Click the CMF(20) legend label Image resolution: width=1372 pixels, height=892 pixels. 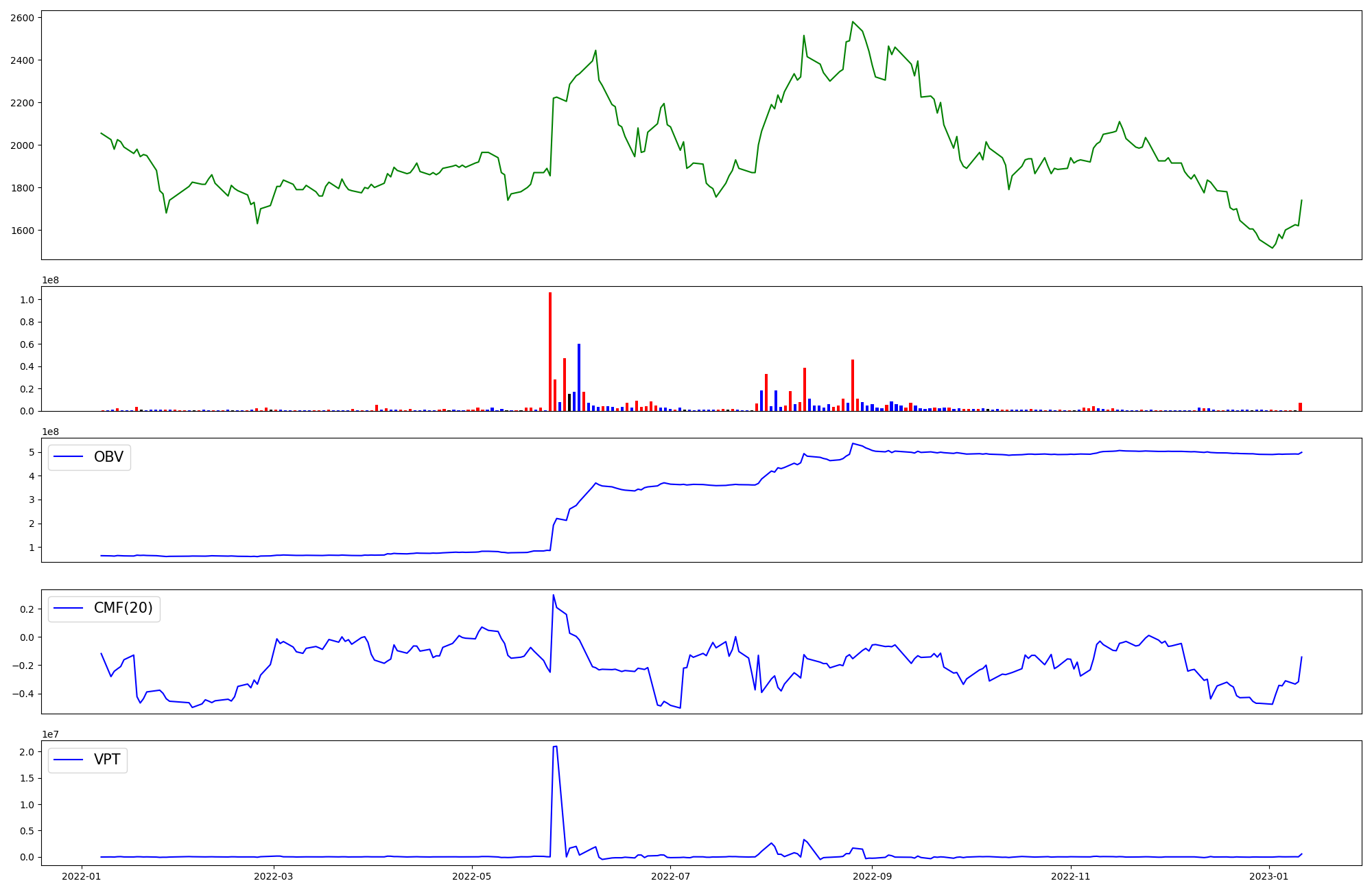(x=123, y=609)
